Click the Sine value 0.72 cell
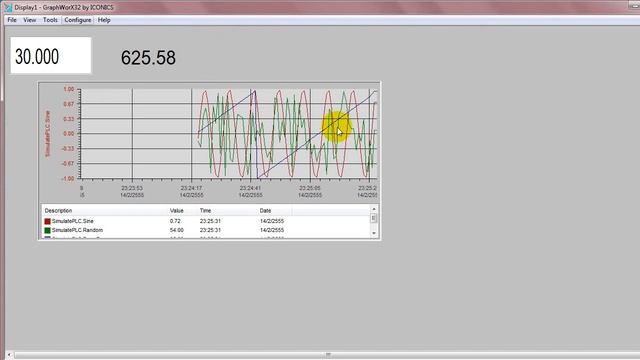Screen dimensions: 640x360 click(175, 221)
